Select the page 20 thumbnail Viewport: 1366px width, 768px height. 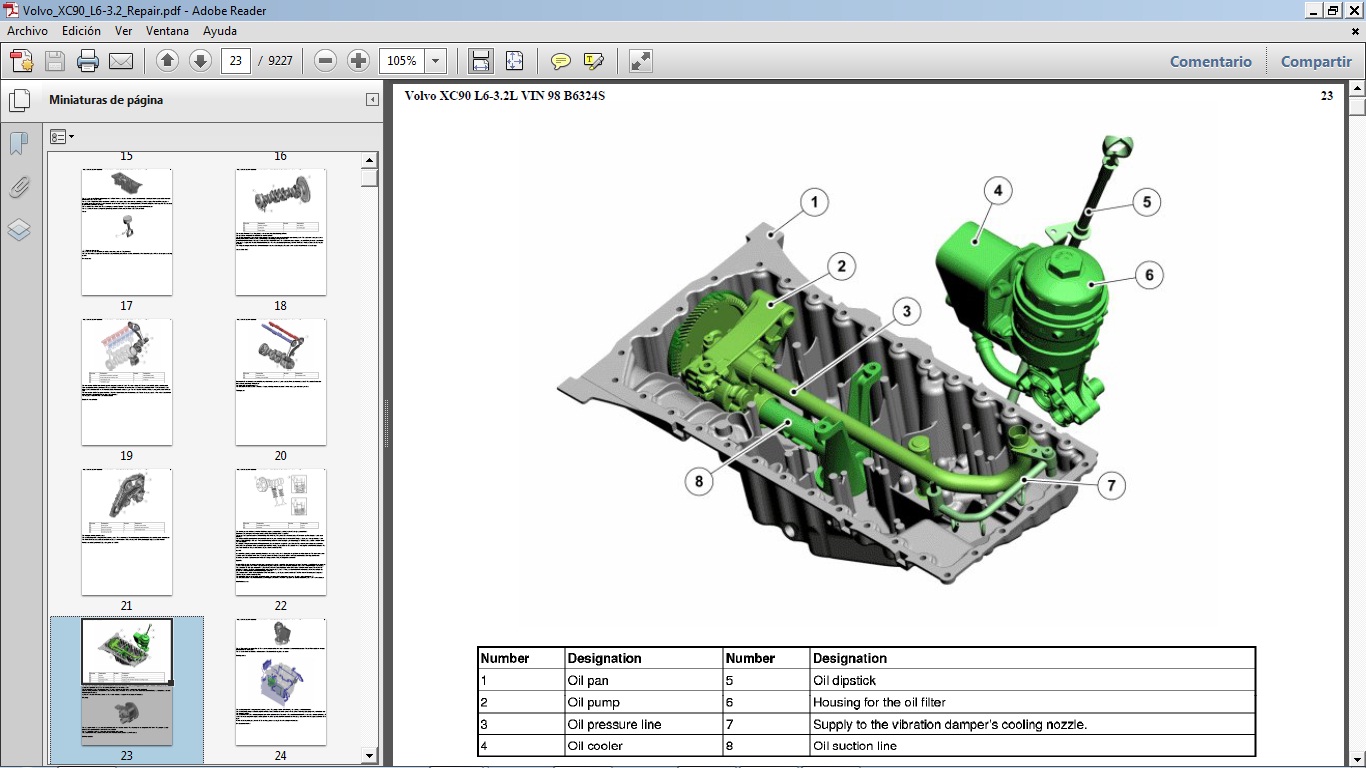click(x=281, y=382)
